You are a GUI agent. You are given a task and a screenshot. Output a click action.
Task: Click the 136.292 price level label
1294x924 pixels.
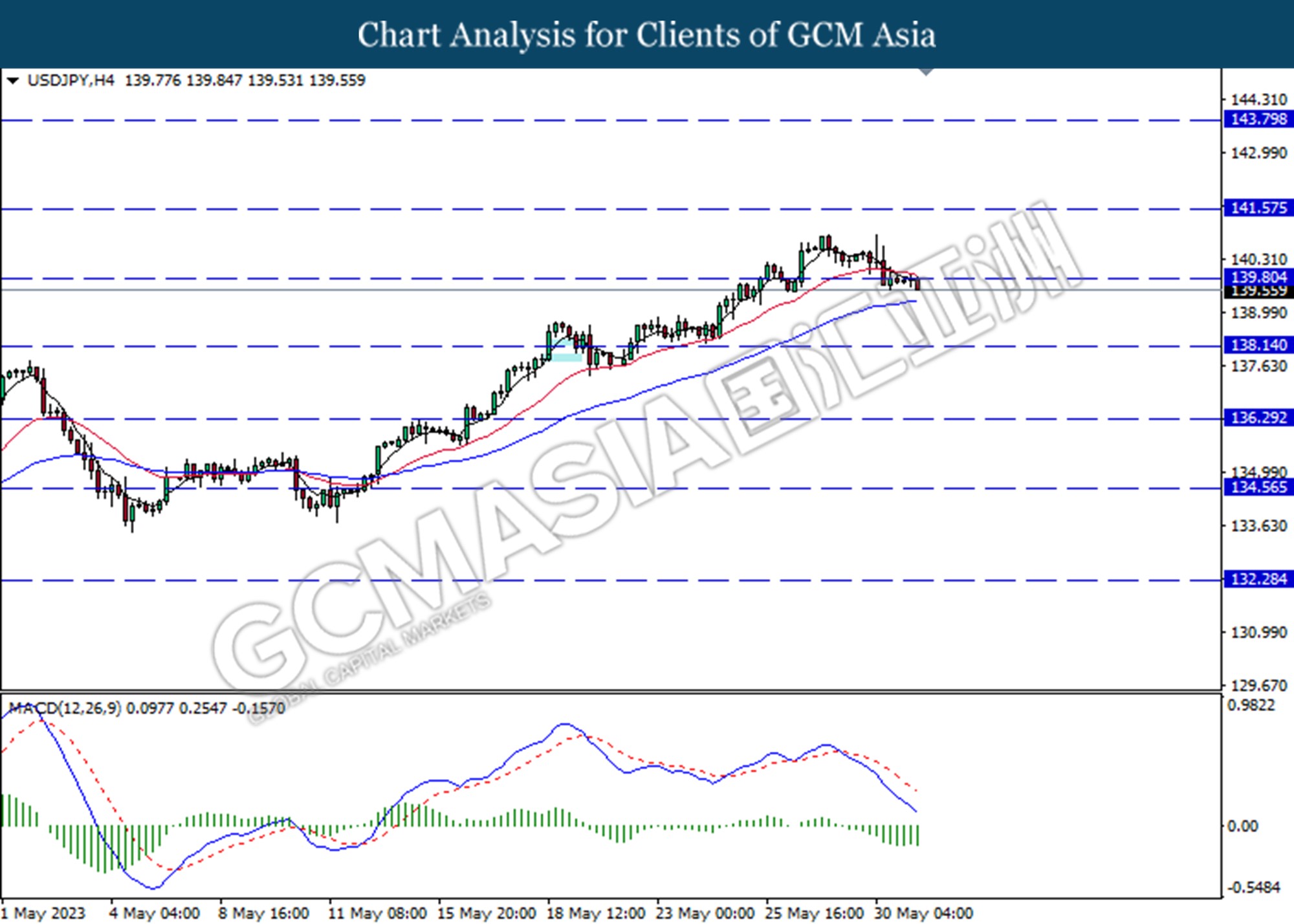[x=1258, y=417]
